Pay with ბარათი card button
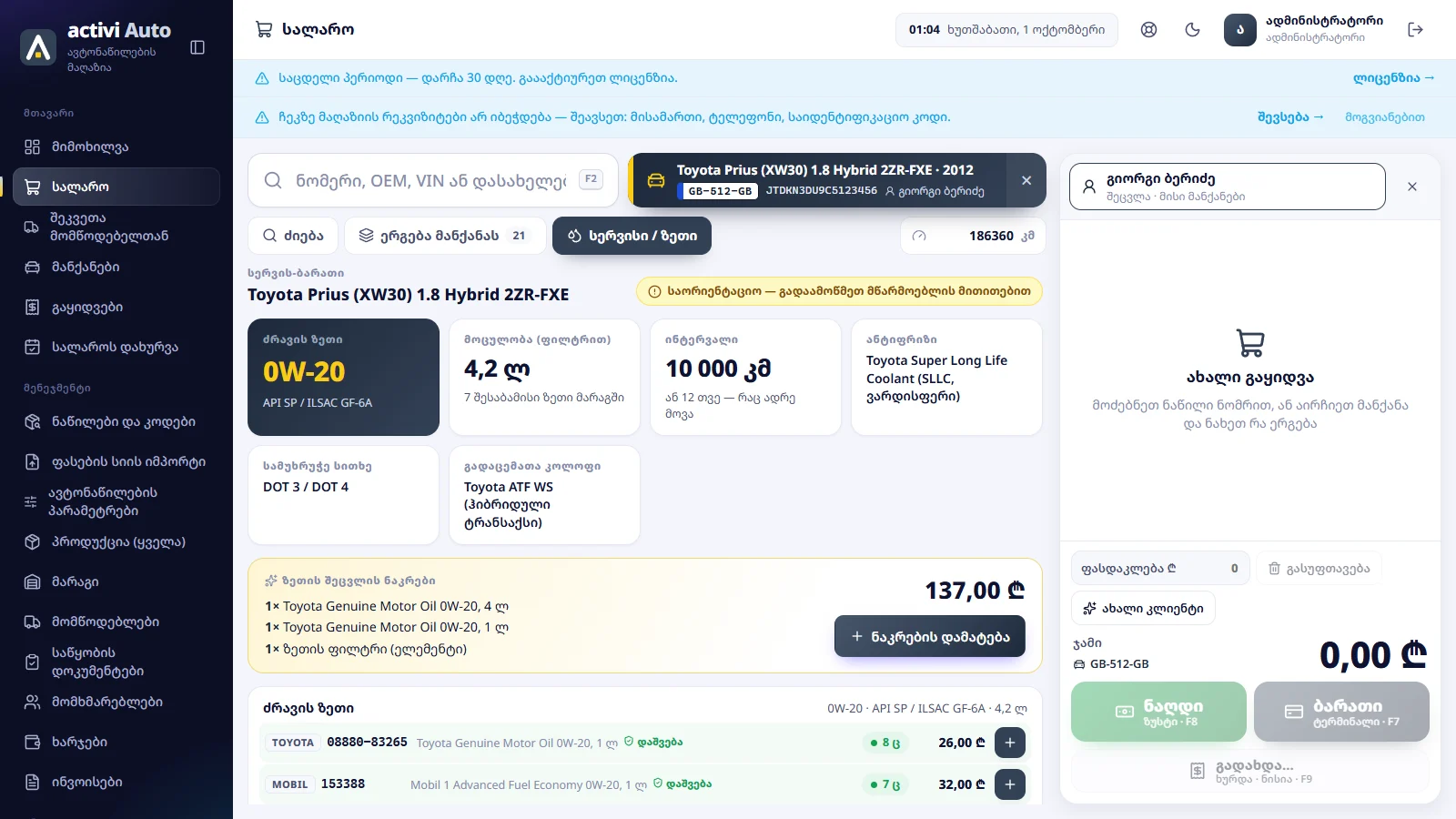 pyautogui.click(x=1341, y=712)
